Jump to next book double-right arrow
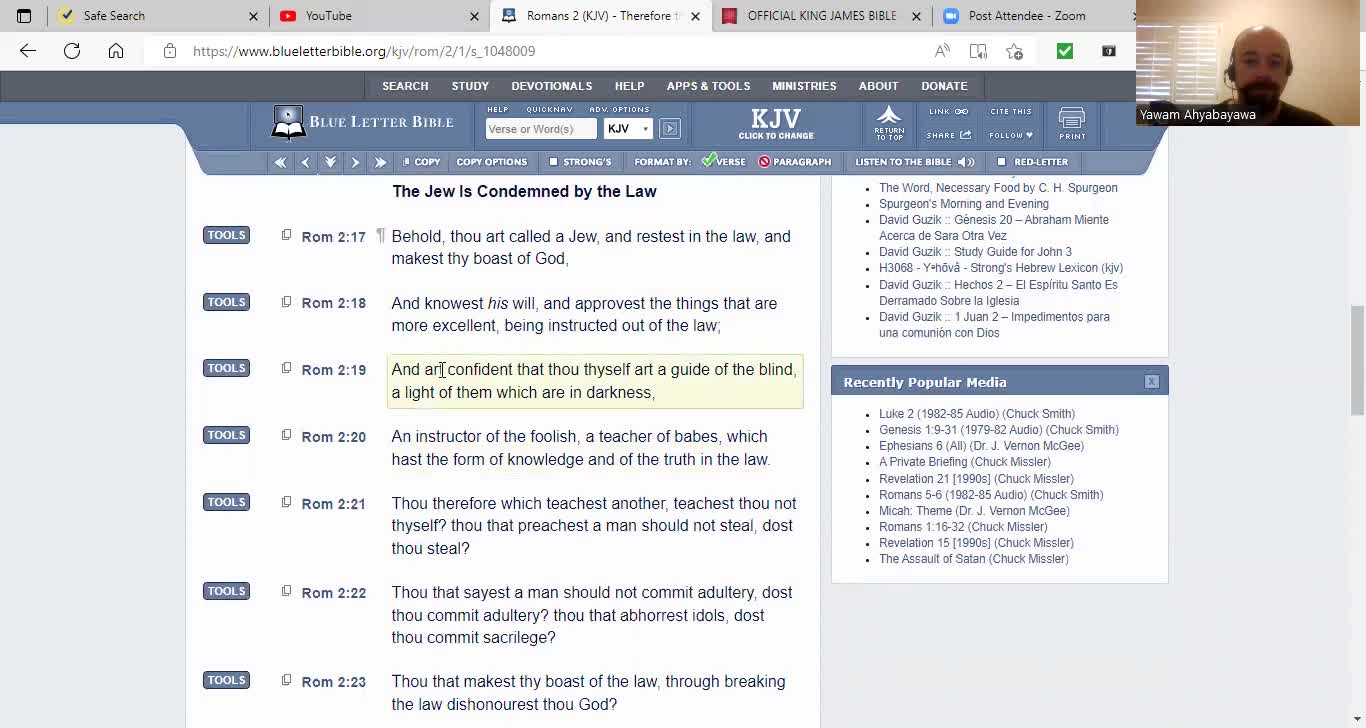 point(380,162)
